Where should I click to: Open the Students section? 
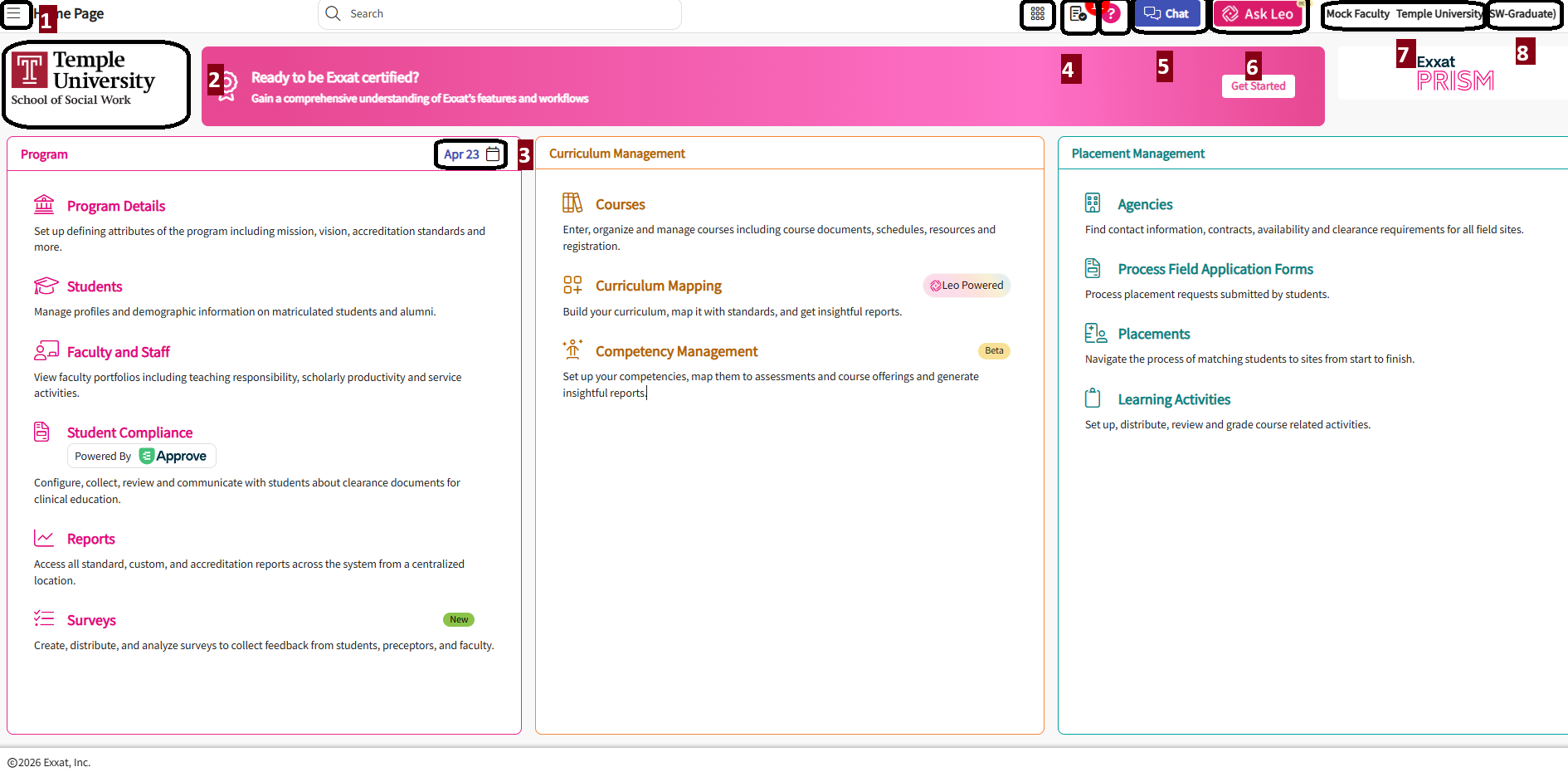[x=95, y=286]
